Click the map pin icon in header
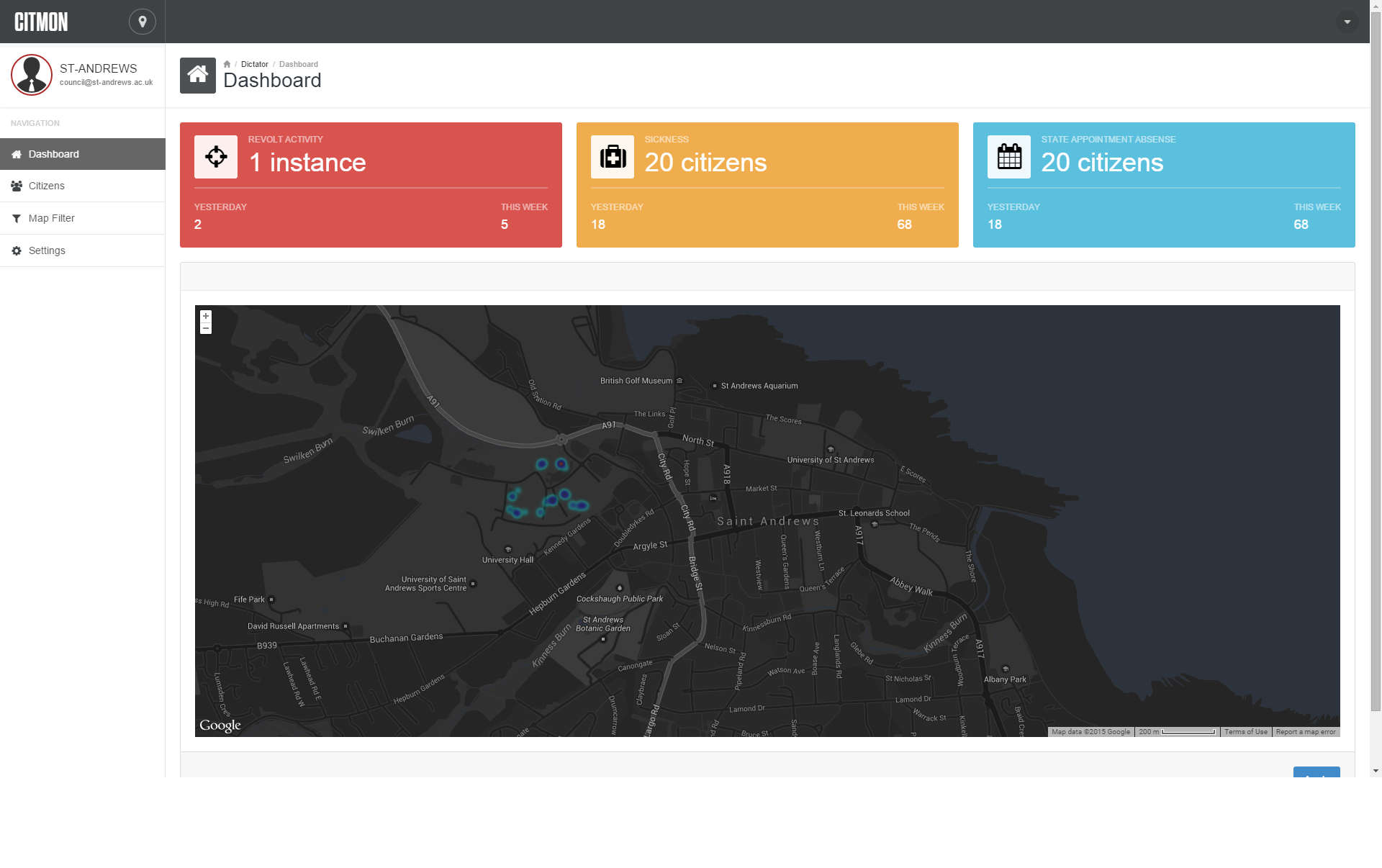 pyautogui.click(x=143, y=22)
